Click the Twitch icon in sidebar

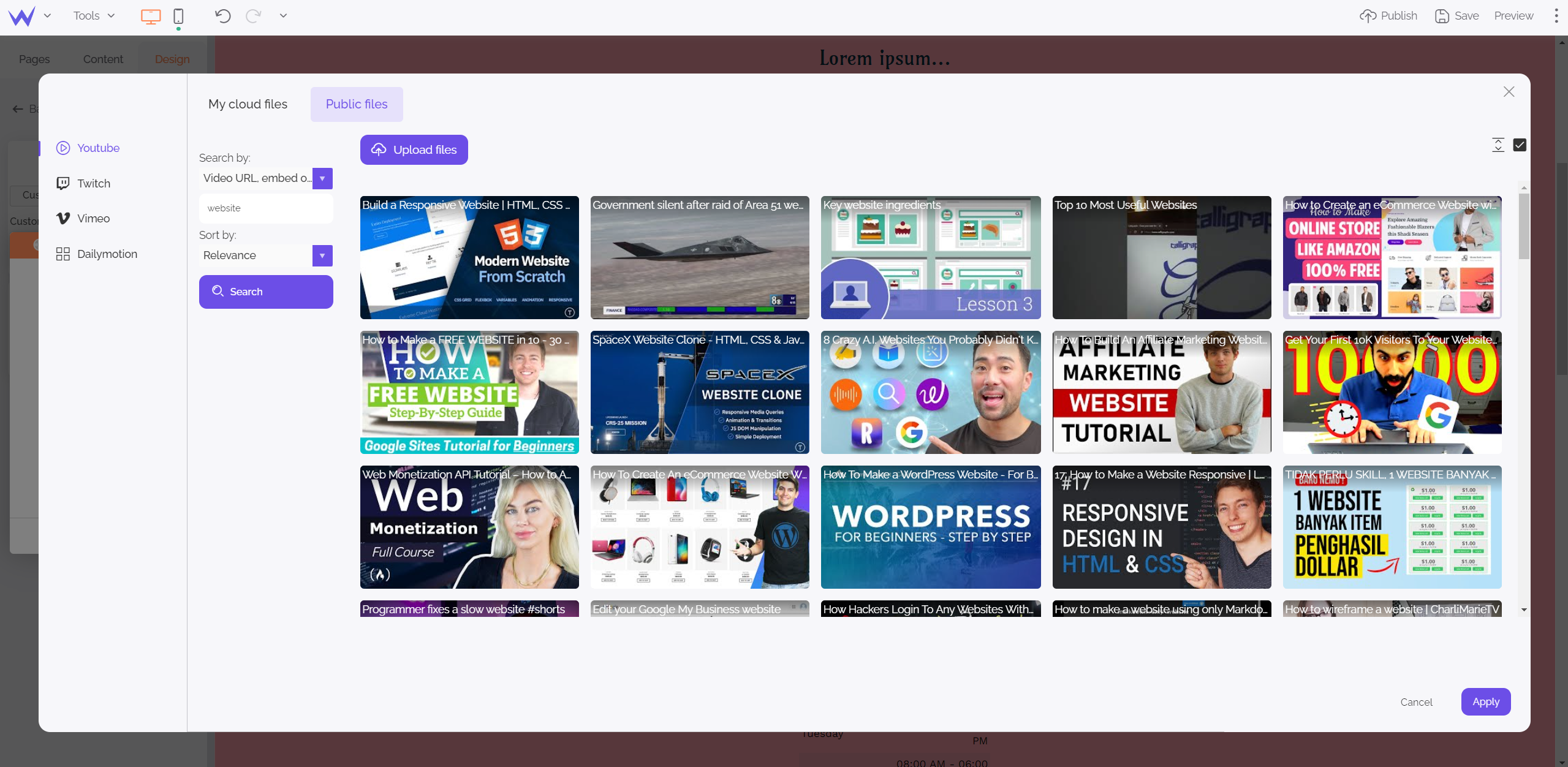(x=63, y=183)
